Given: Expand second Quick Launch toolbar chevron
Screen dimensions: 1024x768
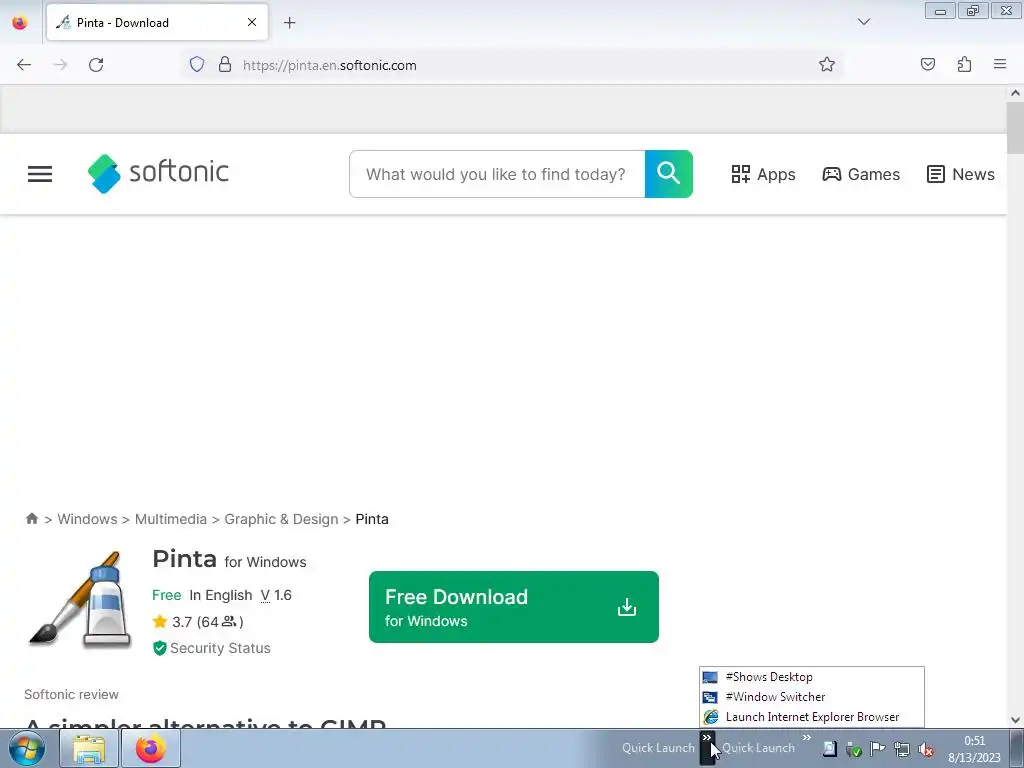Looking at the screenshot, I should pos(807,738).
